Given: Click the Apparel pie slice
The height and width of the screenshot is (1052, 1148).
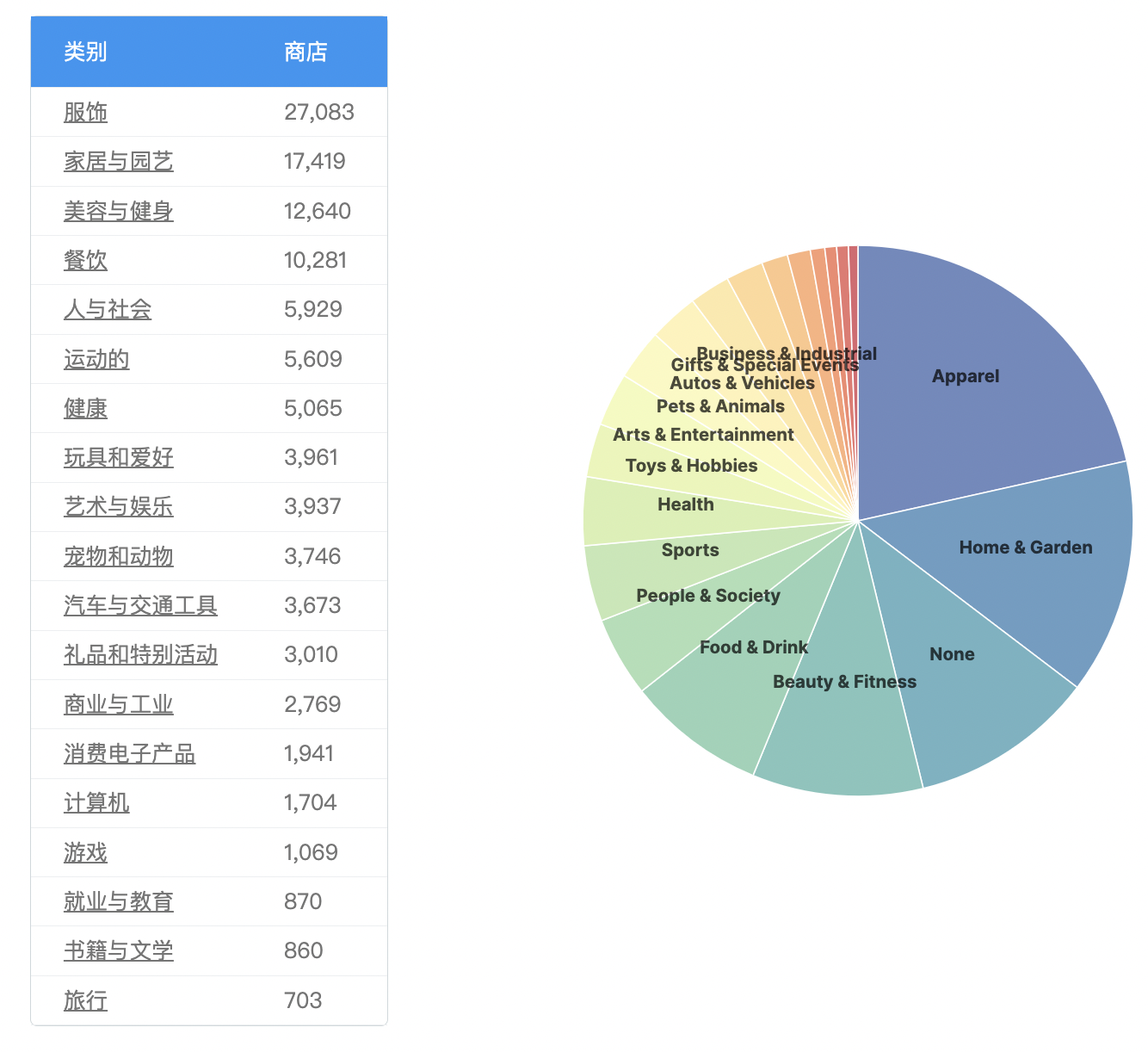Looking at the screenshot, I should [x=966, y=376].
